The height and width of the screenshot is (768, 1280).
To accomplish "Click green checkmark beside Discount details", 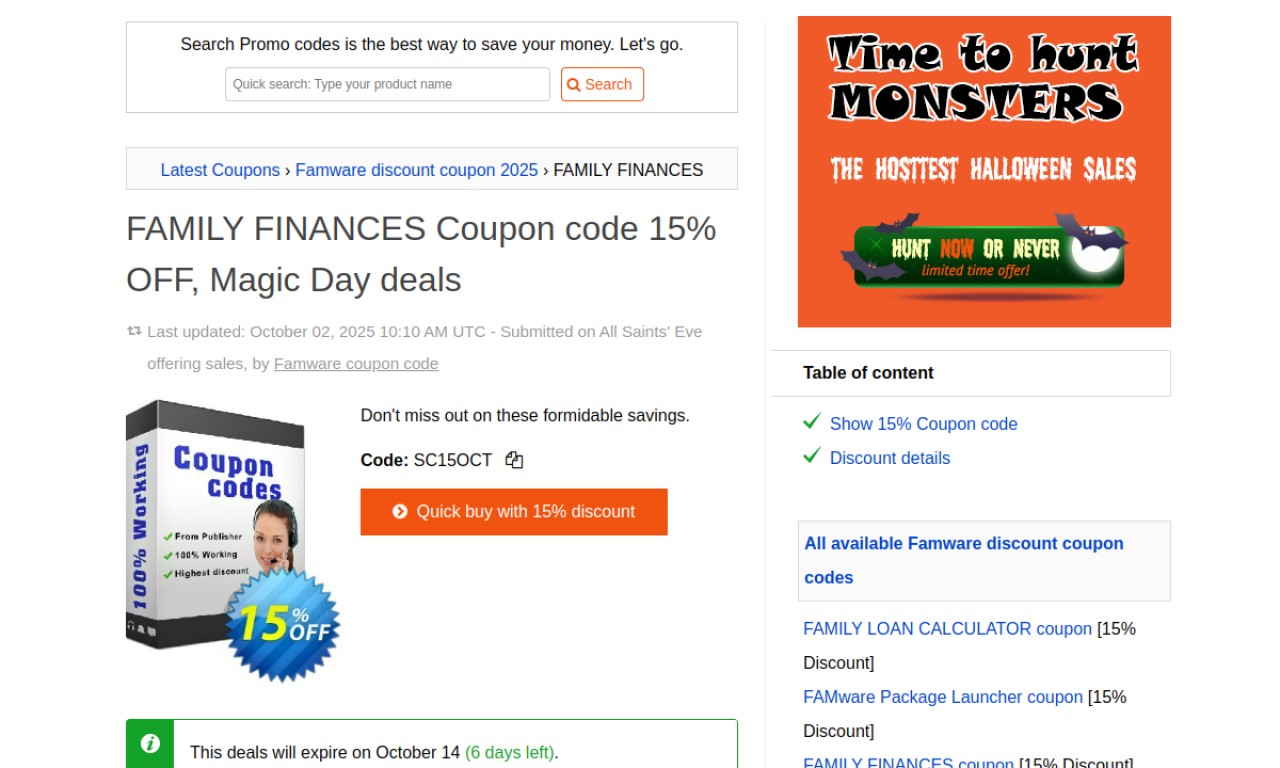I will click(812, 456).
